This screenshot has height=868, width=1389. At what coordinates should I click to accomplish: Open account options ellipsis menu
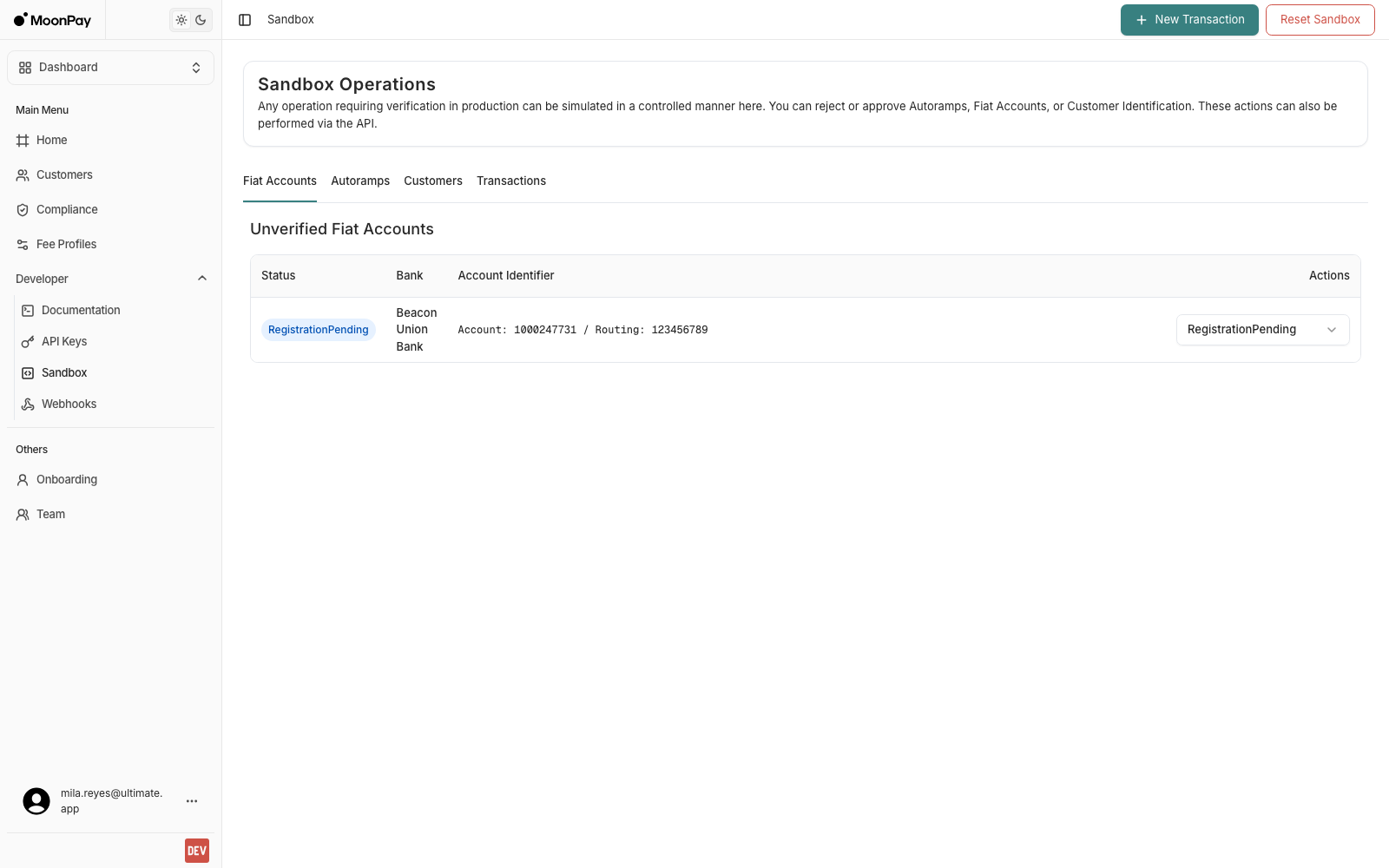pos(192,801)
